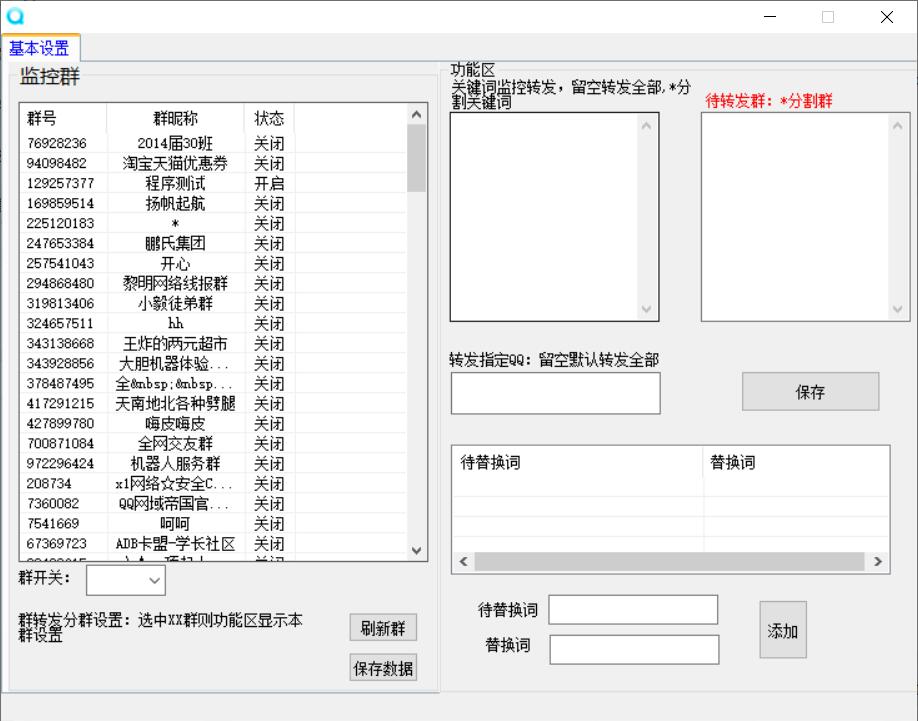Screen dimensions: 918x721
Task: Click the replacement table horizontal scrollbar thumb
Action: [x=669, y=561]
